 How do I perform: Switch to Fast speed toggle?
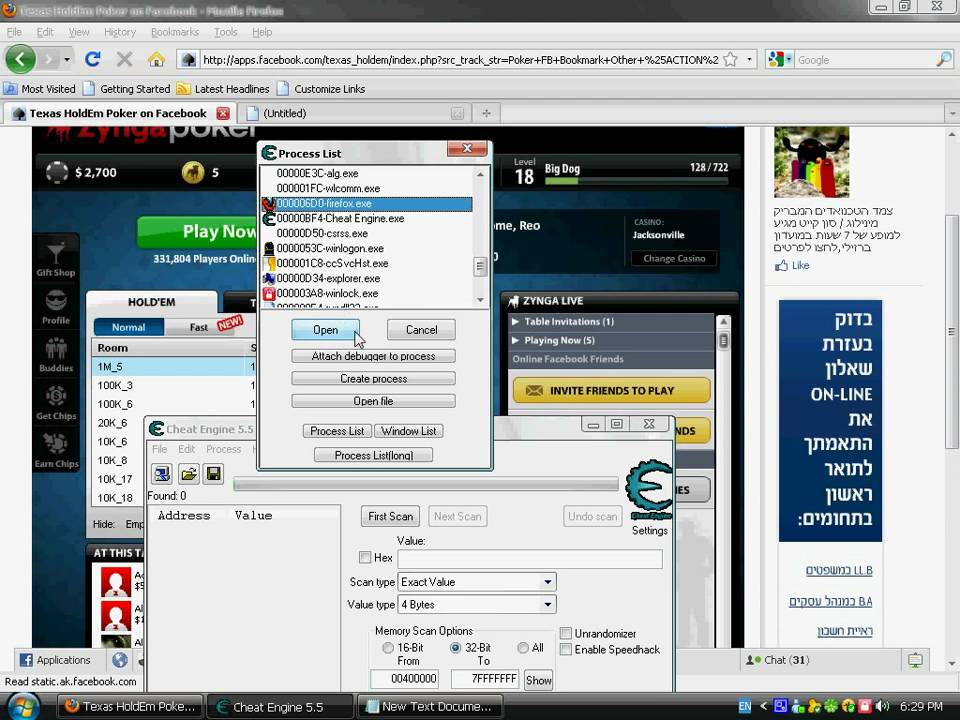[198, 327]
